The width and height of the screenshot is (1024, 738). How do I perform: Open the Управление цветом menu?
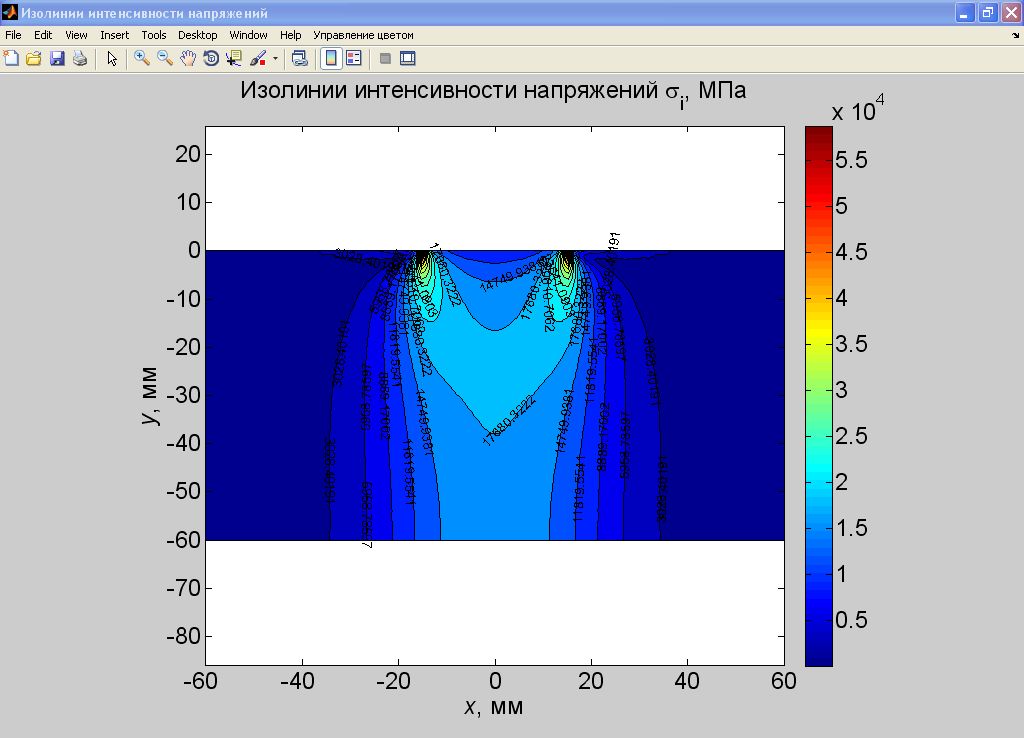[363, 35]
